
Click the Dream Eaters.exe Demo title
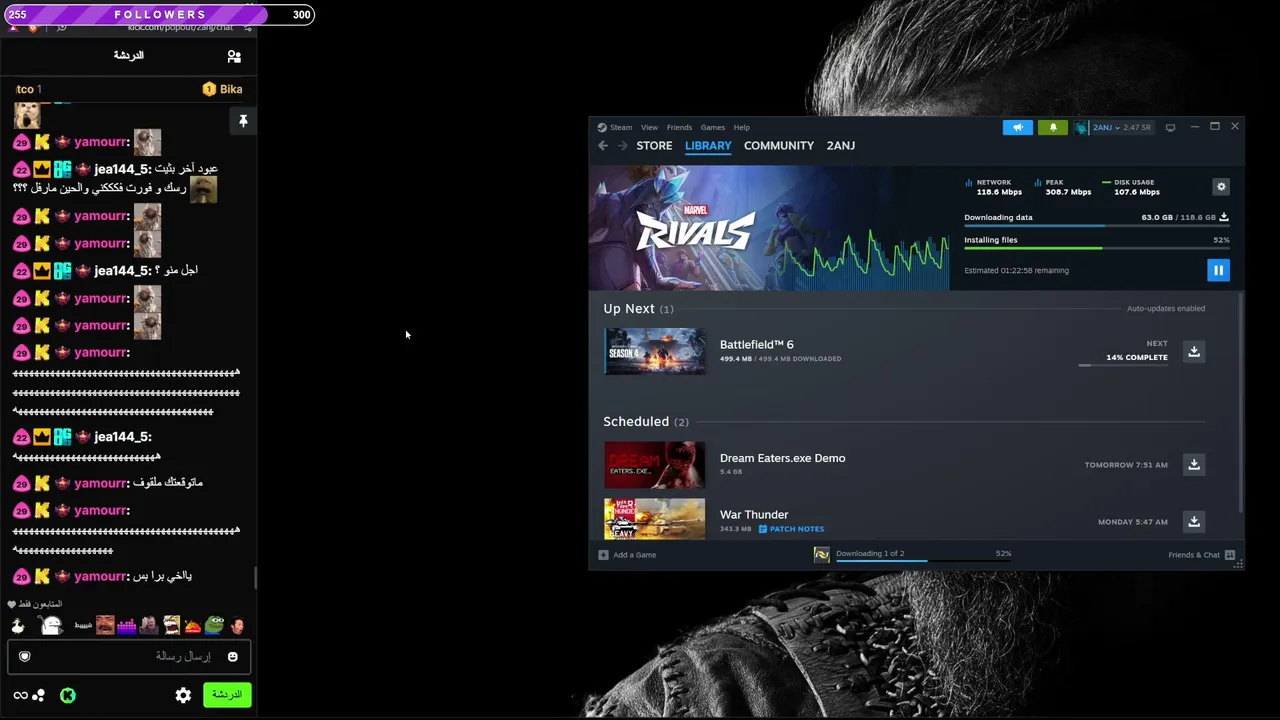[x=783, y=458]
